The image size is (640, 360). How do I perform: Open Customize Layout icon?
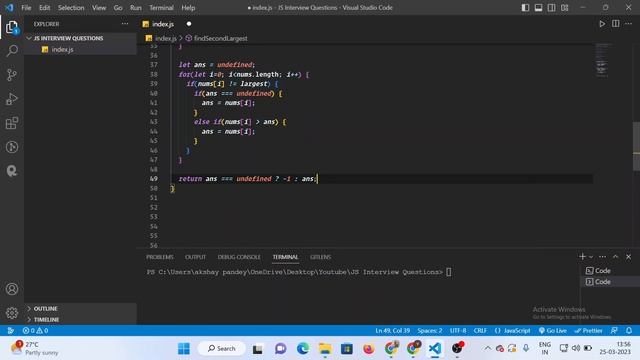pos(564,8)
